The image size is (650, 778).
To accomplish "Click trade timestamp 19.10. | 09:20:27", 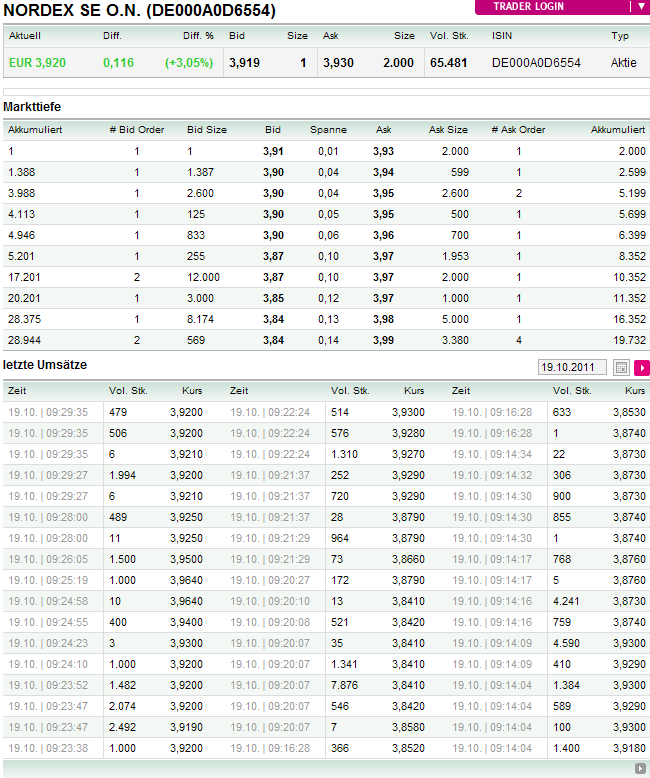I will tap(270, 580).
